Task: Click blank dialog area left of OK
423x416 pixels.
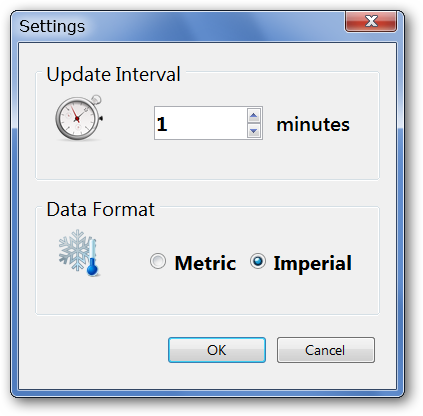Action: [93, 350]
